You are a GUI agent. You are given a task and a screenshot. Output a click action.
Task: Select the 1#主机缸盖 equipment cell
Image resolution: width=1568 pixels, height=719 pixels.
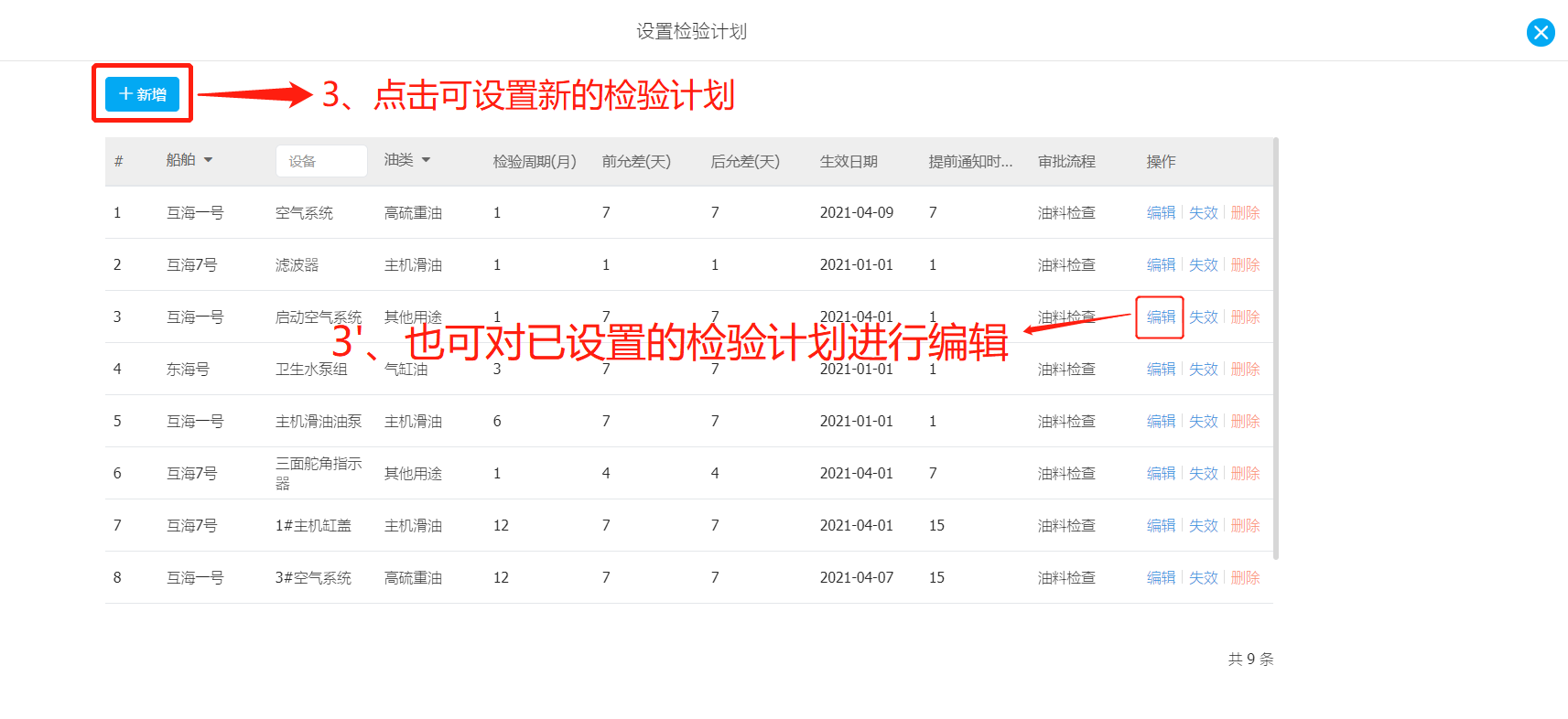[313, 525]
